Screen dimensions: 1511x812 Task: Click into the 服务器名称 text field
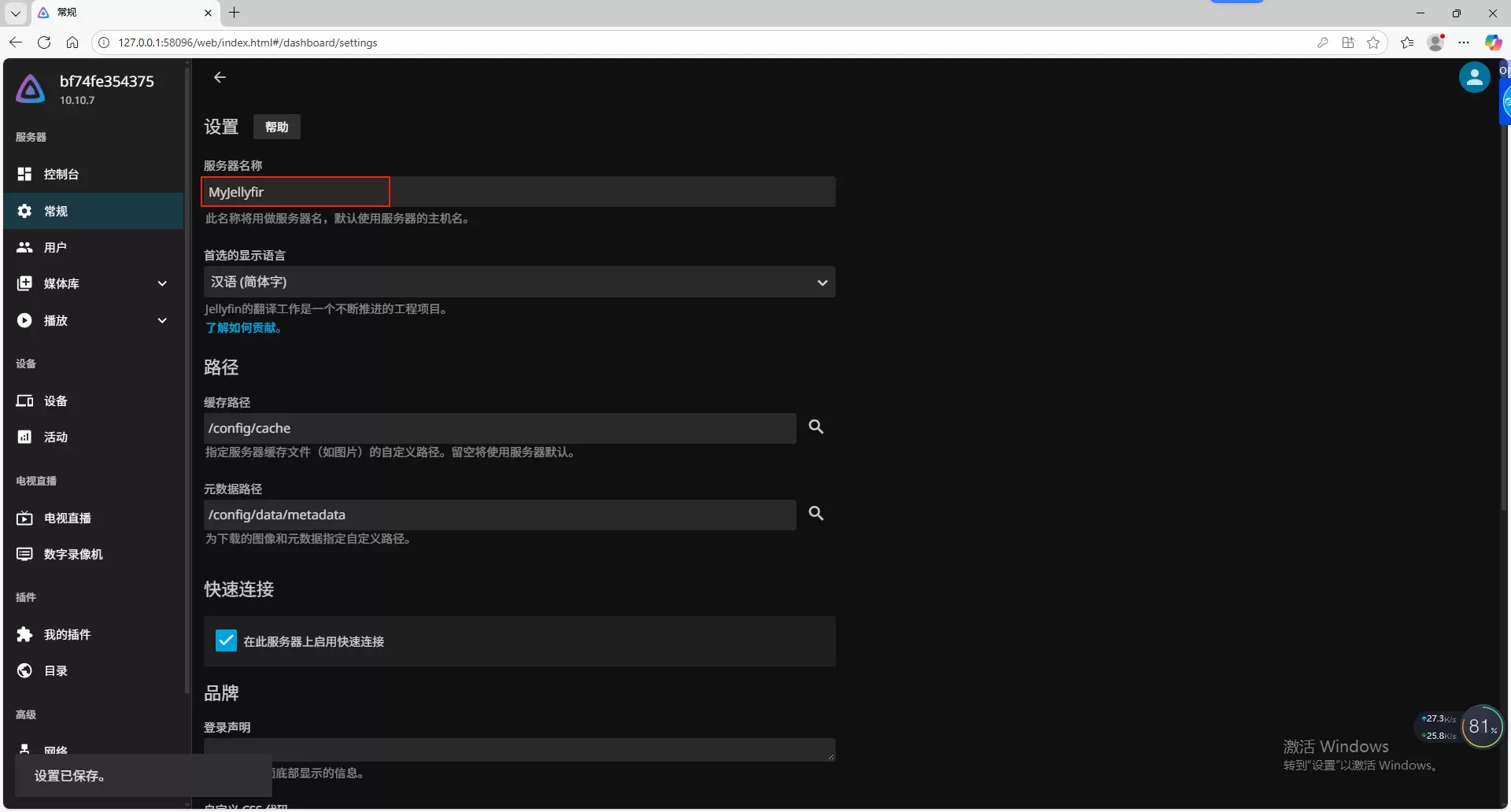(519, 192)
